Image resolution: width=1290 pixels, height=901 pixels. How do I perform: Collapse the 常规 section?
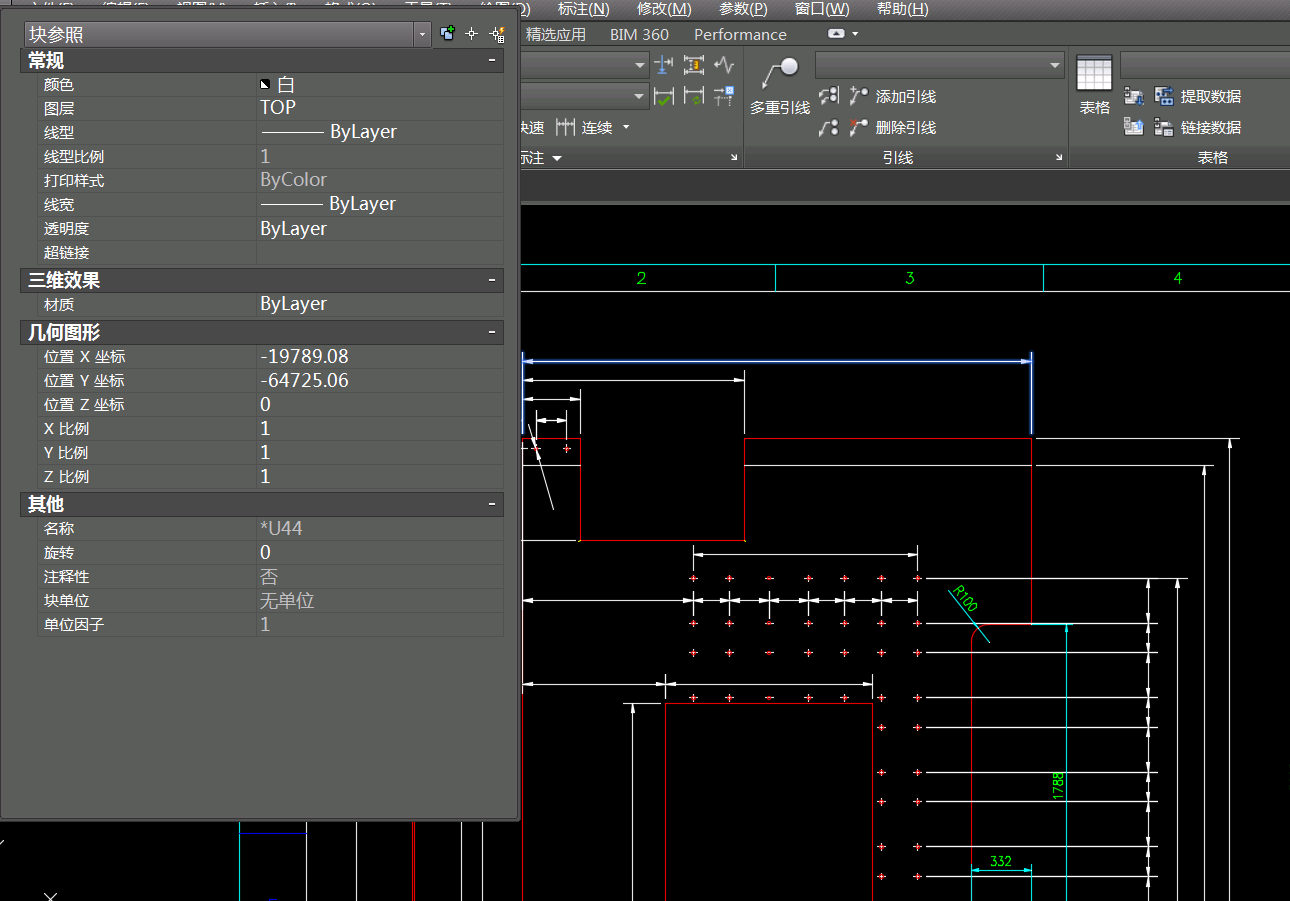(x=492, y=61)
